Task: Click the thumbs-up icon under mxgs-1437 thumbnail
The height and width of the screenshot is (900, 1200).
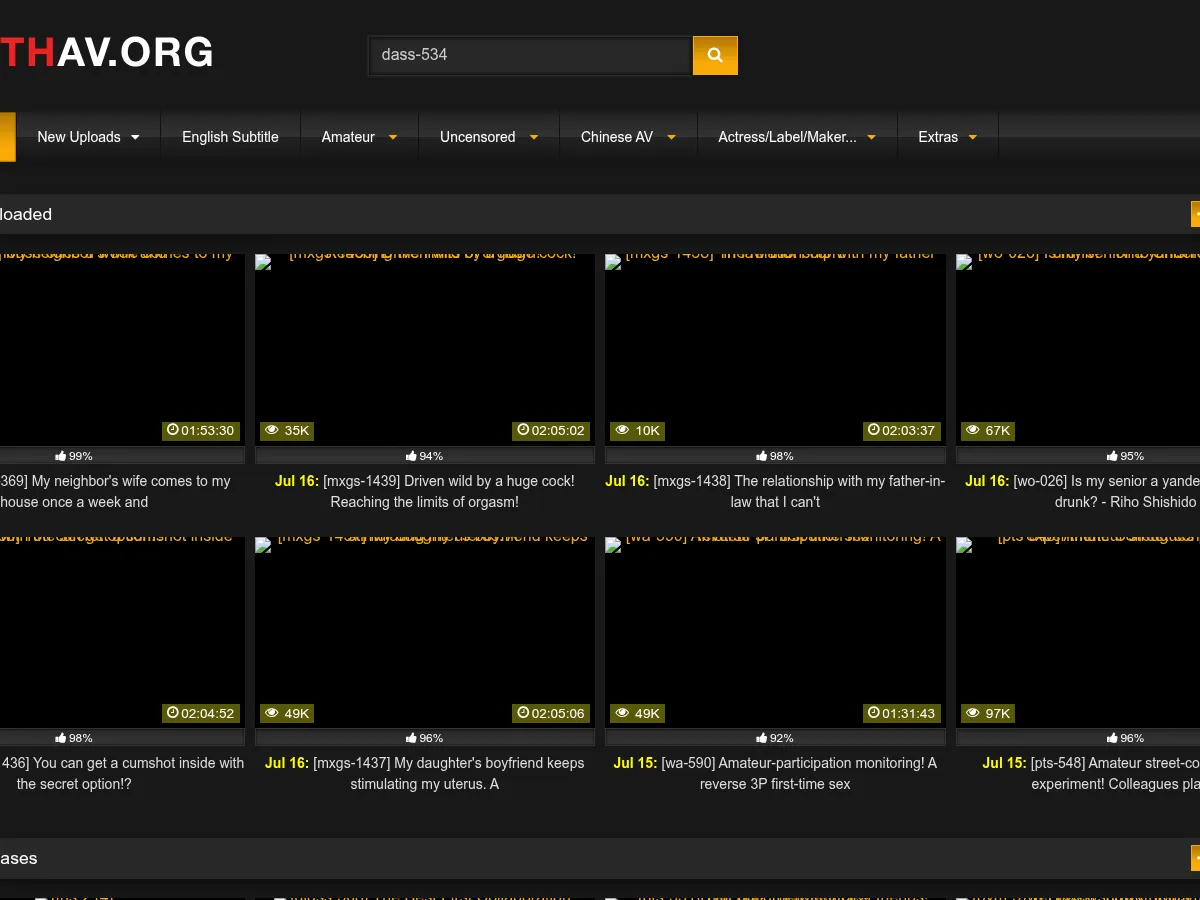Action: [412, 738]
